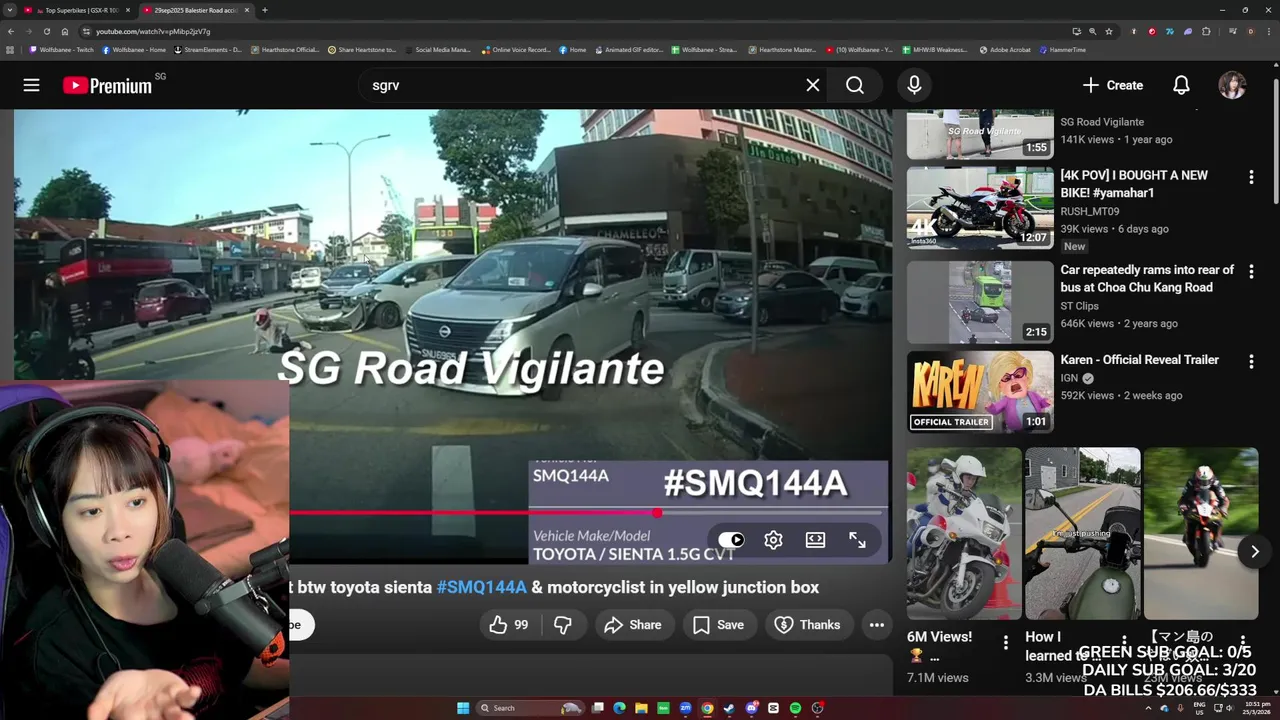Like the video with 99 likes

(x=508, y=625)
